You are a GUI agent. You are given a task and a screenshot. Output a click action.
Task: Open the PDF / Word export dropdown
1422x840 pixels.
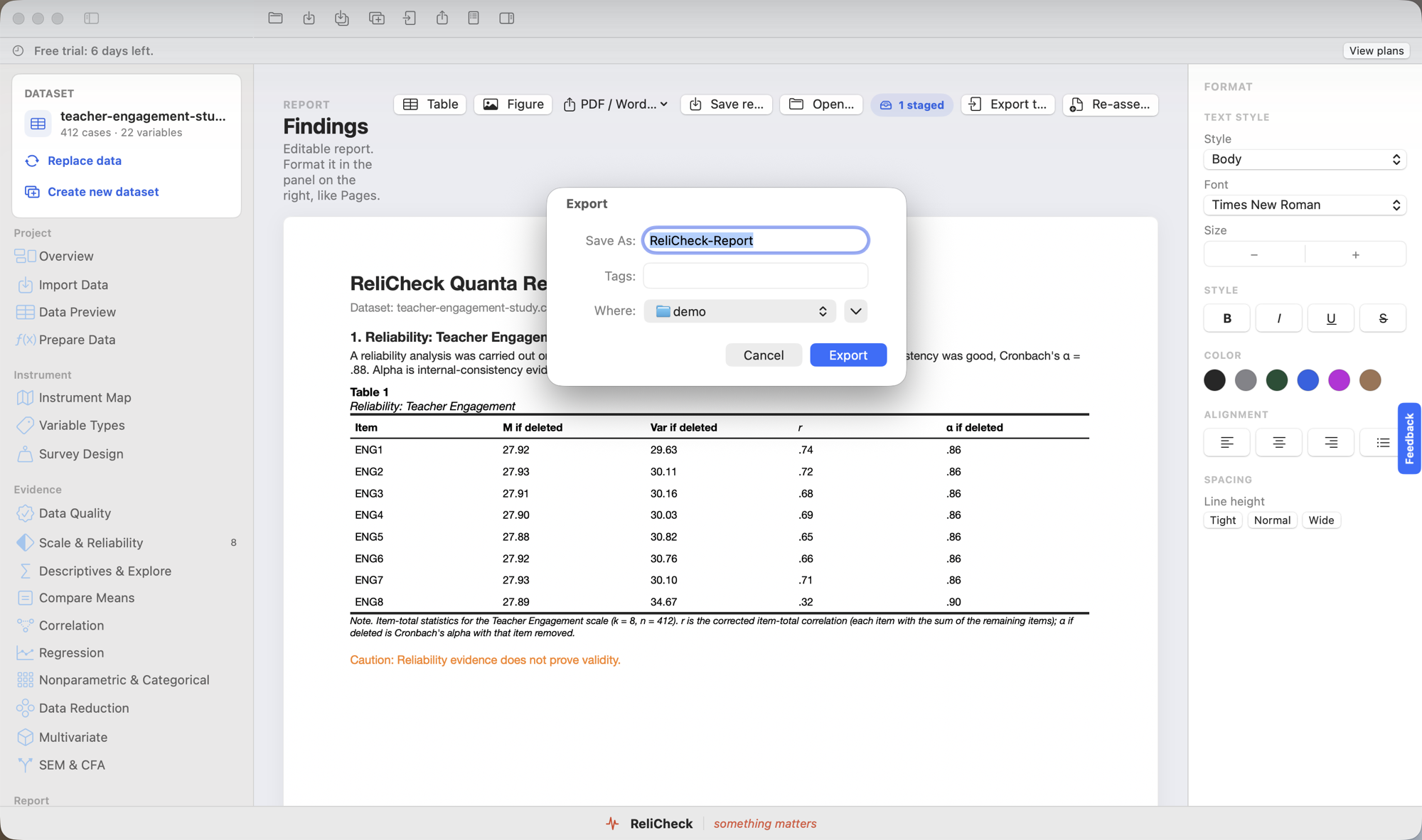616,104
